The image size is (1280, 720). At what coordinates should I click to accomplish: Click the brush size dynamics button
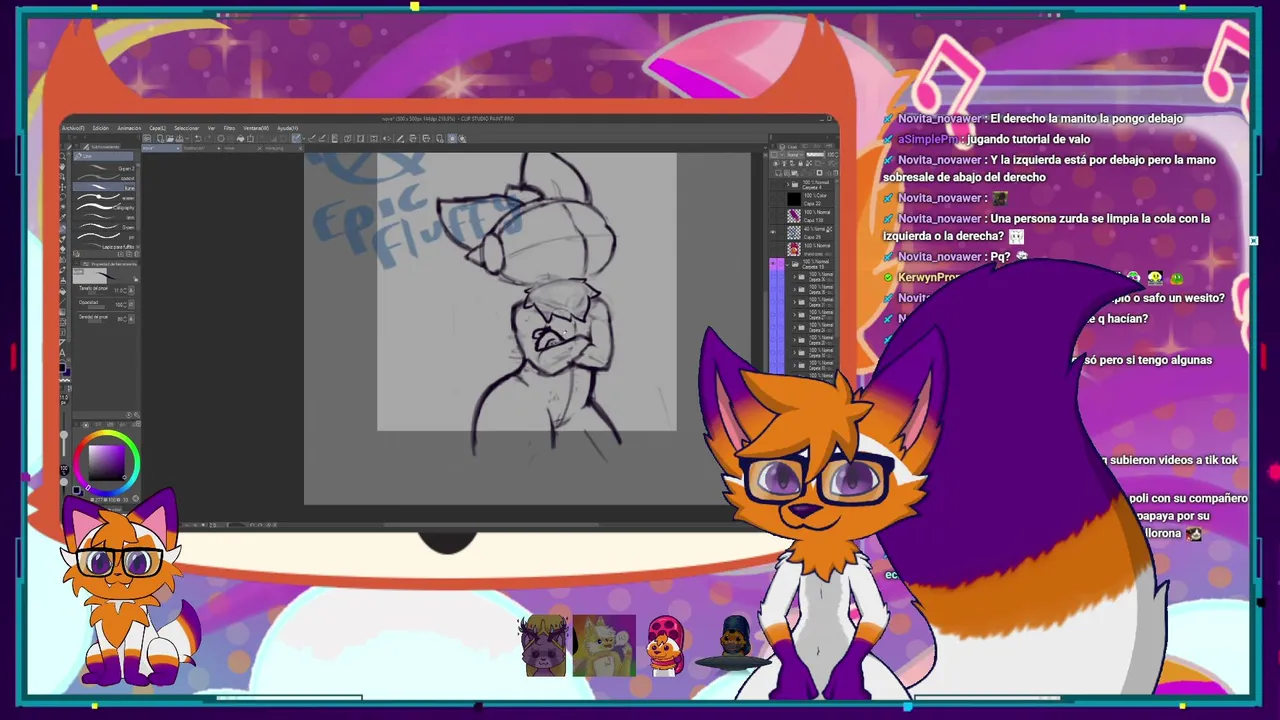tap(131, 291)
